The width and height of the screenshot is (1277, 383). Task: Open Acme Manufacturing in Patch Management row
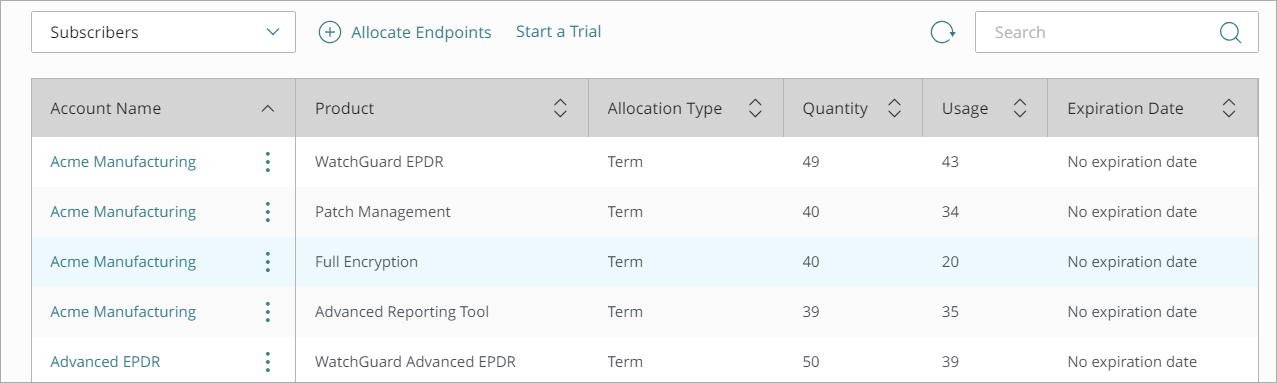123,211
